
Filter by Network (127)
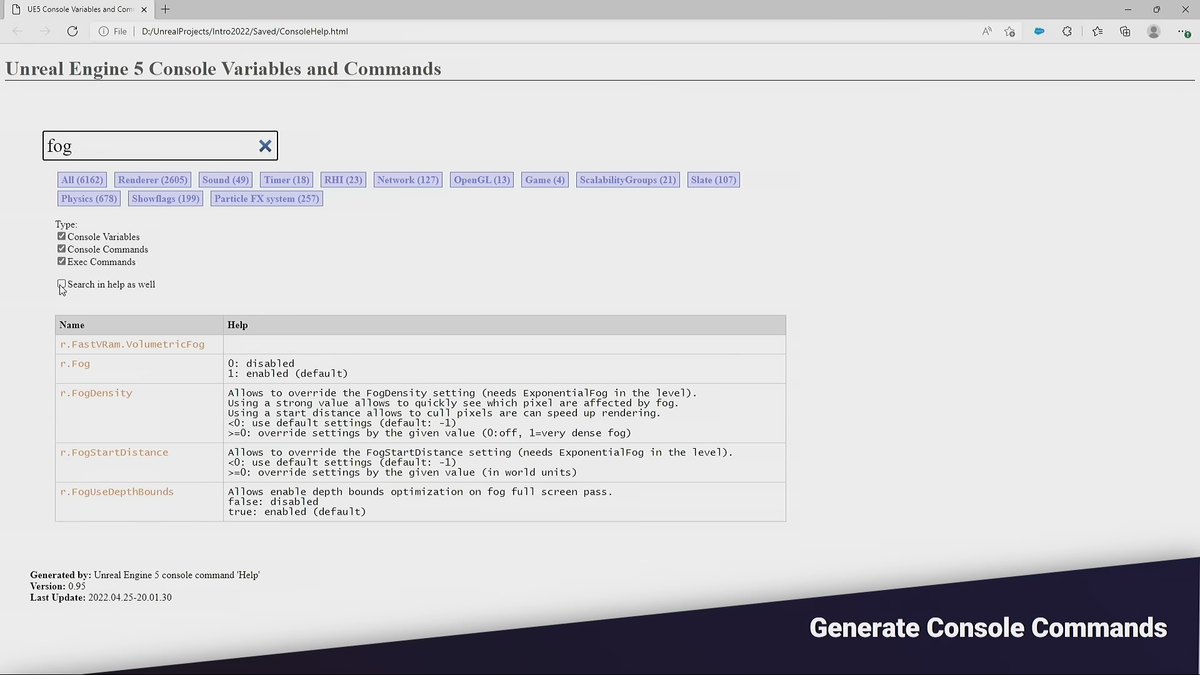pos(408,180)
